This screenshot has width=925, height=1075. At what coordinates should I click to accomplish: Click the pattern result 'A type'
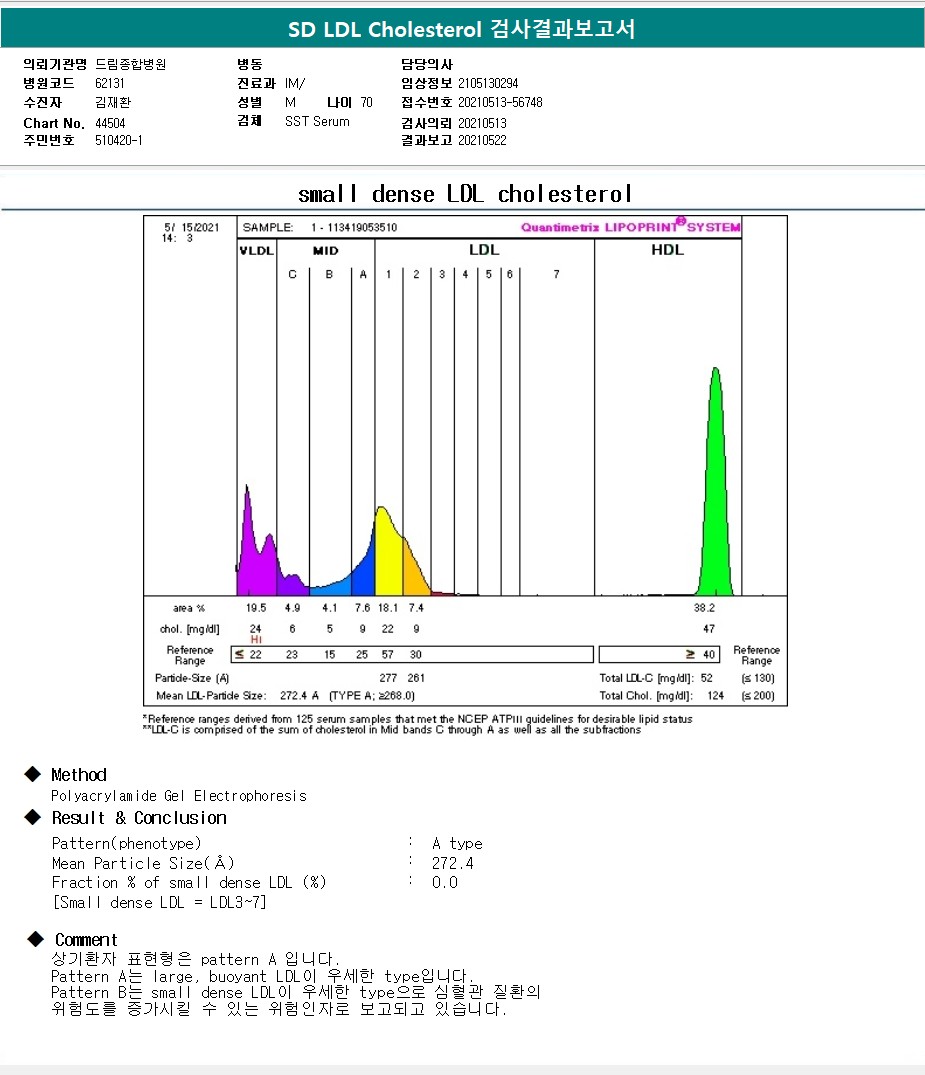click(457, 843)
